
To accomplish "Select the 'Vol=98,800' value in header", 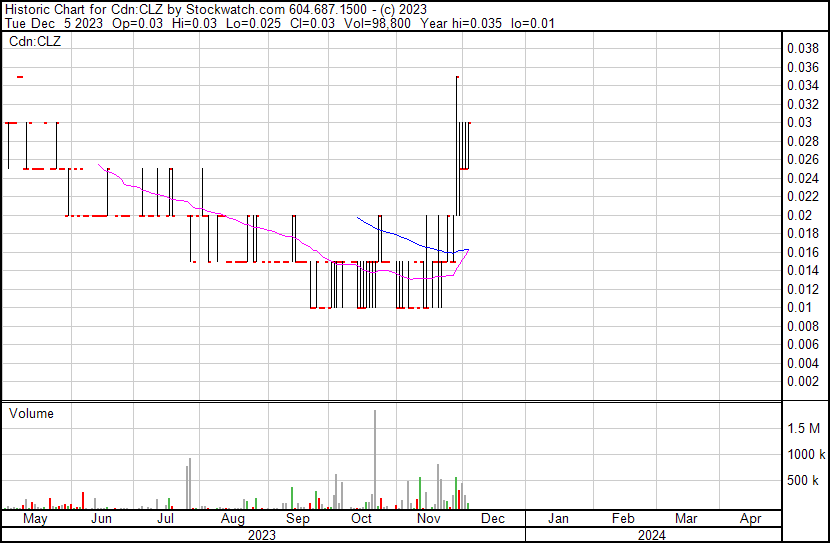I will 377,23.
